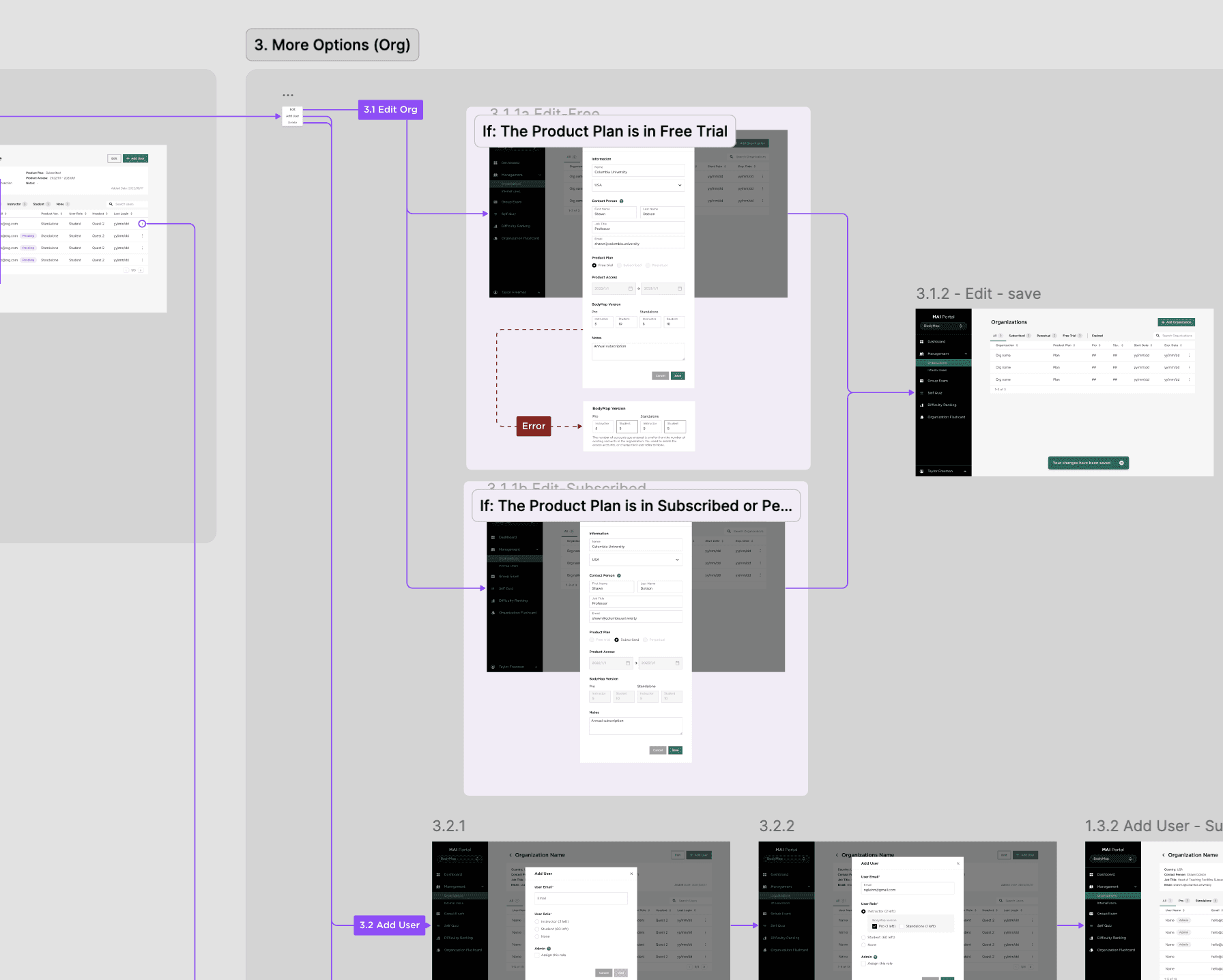1223x980 pixels.
Task: Select the '3.1 Edit Org' purple label
Action: click(390, 109)
